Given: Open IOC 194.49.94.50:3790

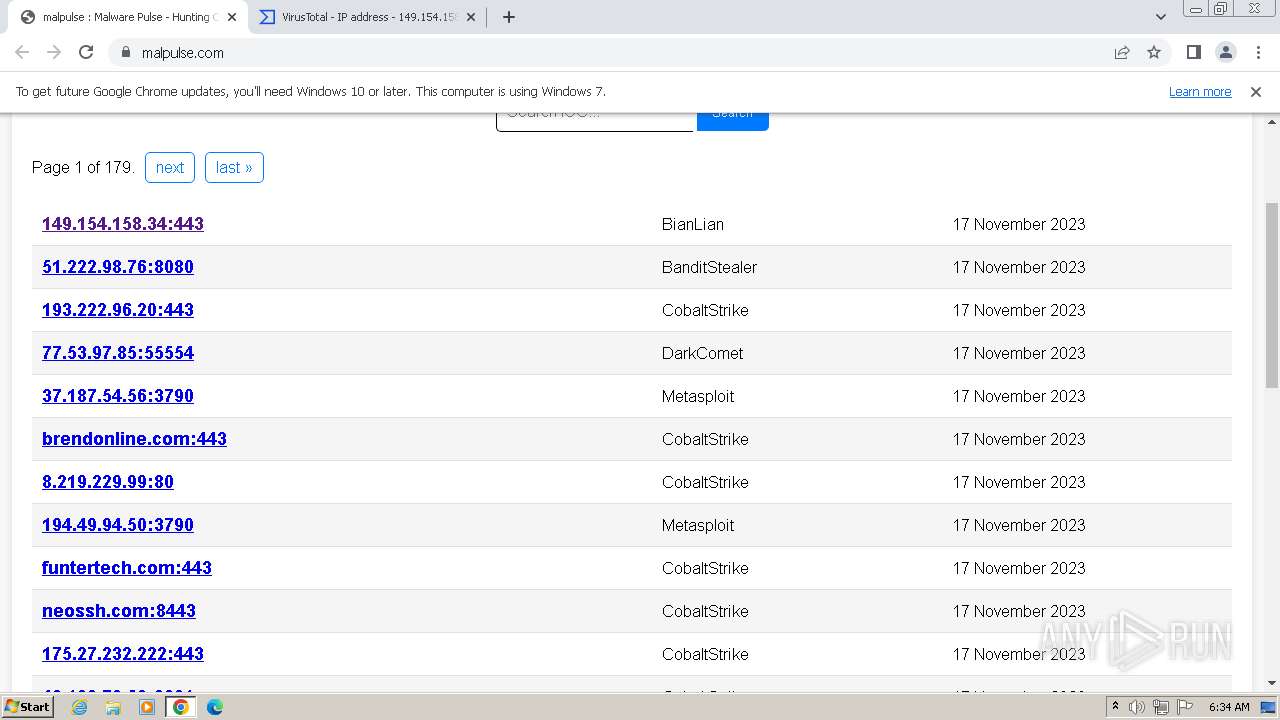Looking at the screenshot, I should (118, 525).
